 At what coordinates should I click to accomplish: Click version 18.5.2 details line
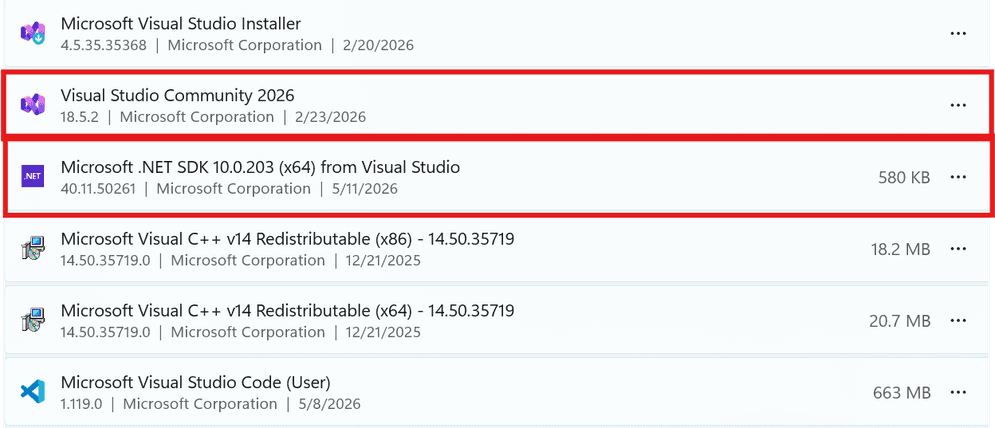213,117
